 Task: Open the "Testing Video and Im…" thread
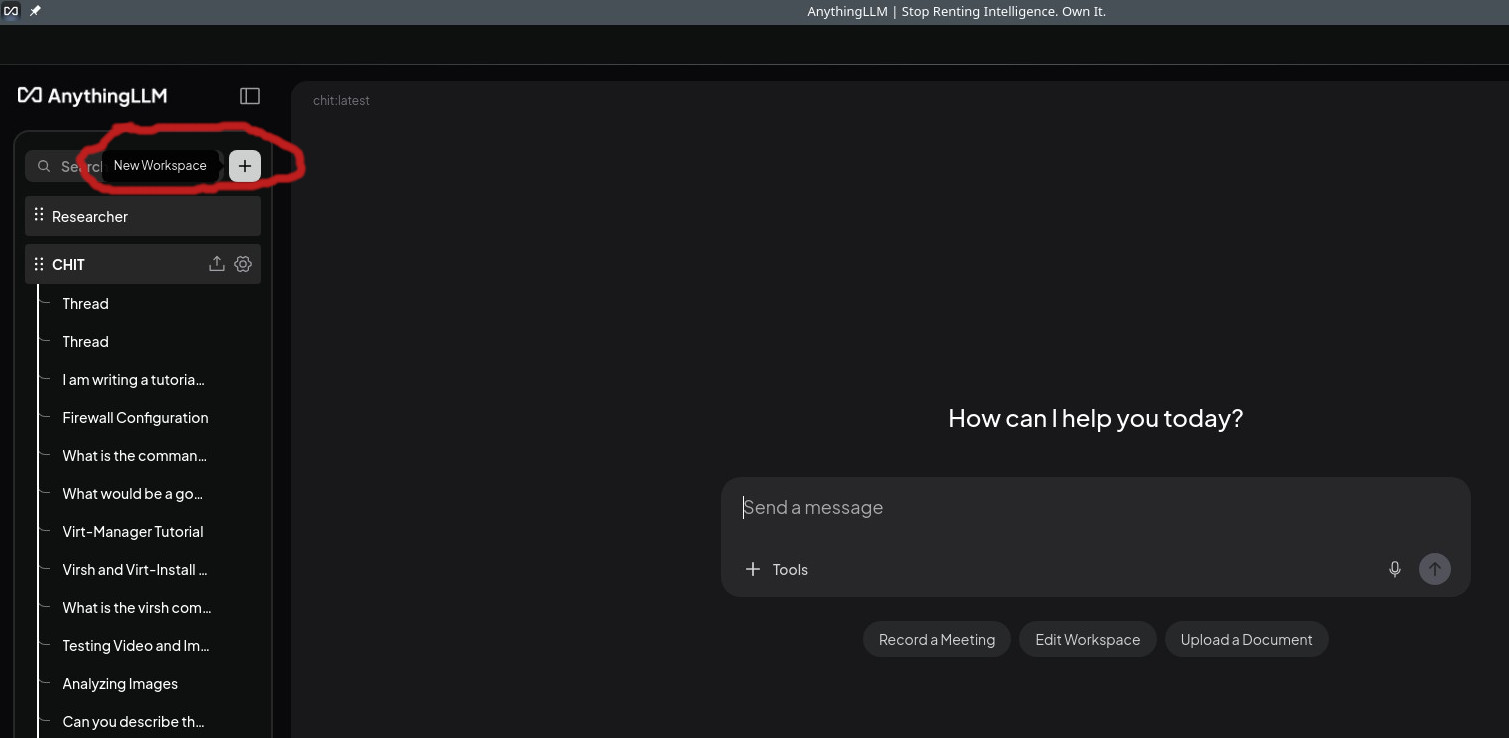136,646
